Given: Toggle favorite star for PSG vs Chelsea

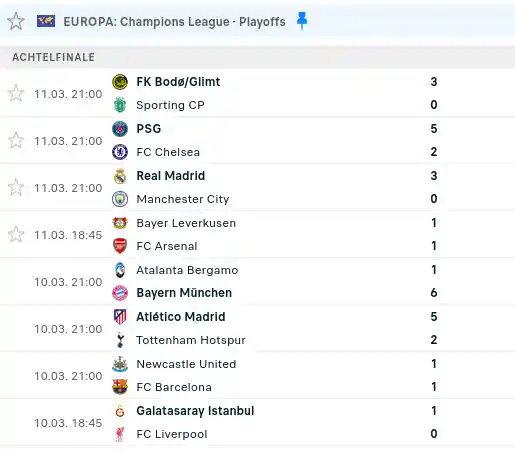Looking at the screenshot, I should click(x=16, y=140).
